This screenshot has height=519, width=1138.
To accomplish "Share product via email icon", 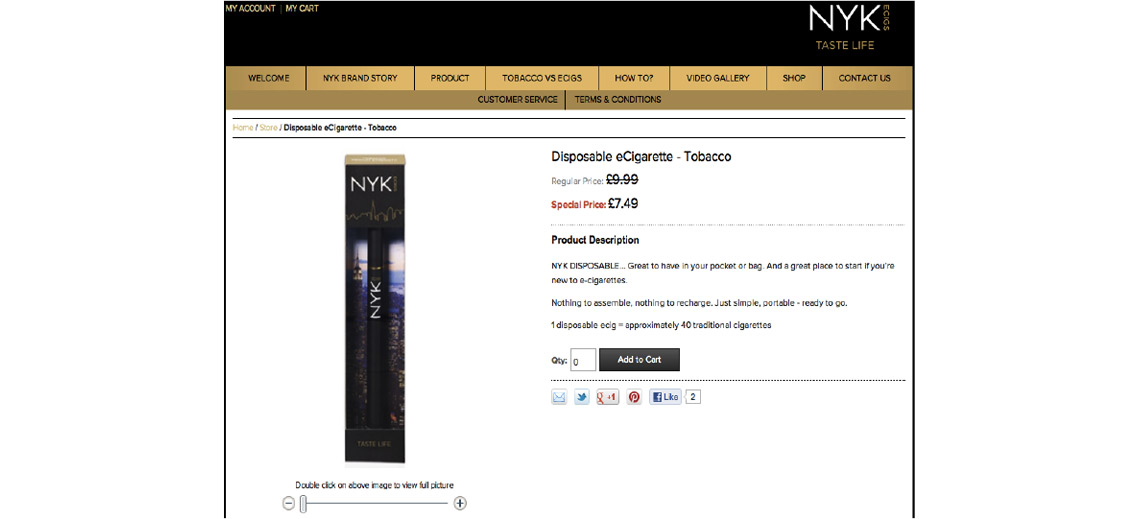I will pyautogui.click(x=559, y=397).
